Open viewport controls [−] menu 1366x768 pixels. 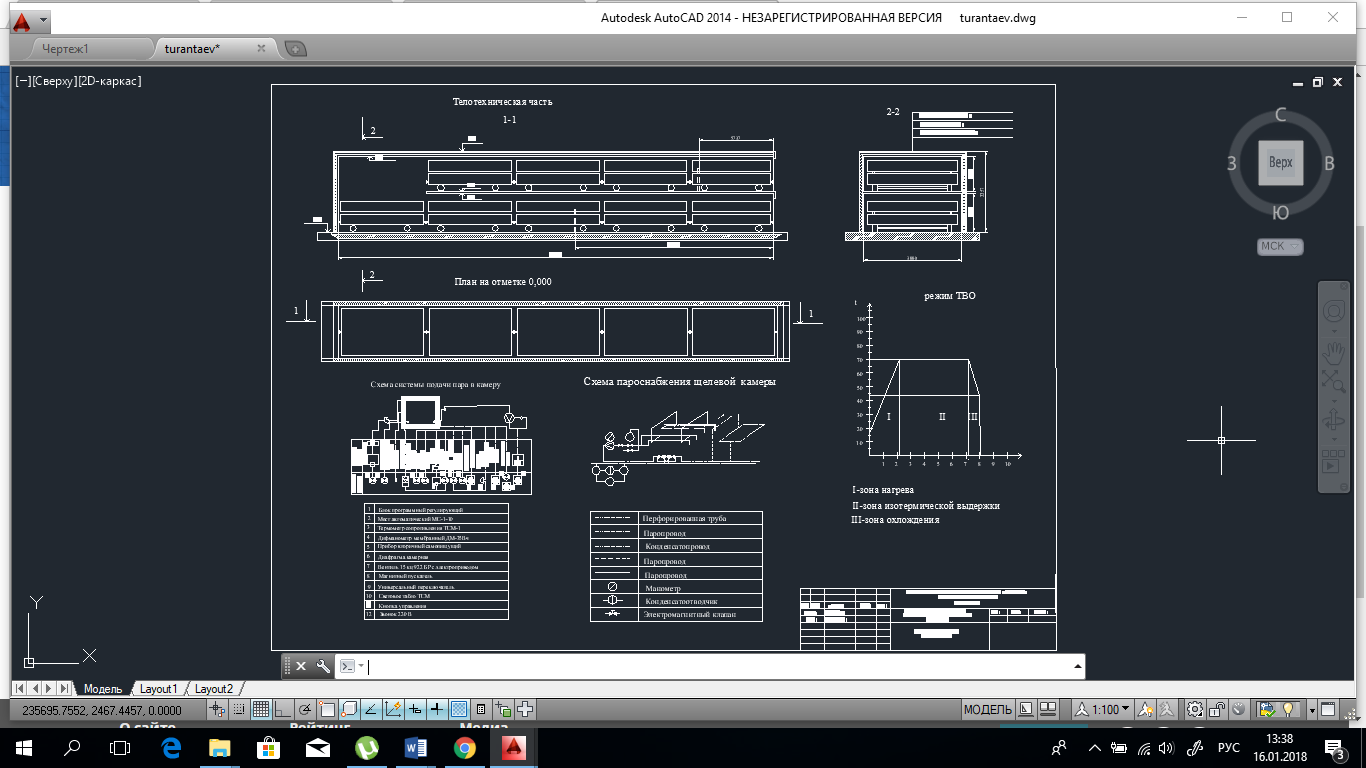point(22,81)
